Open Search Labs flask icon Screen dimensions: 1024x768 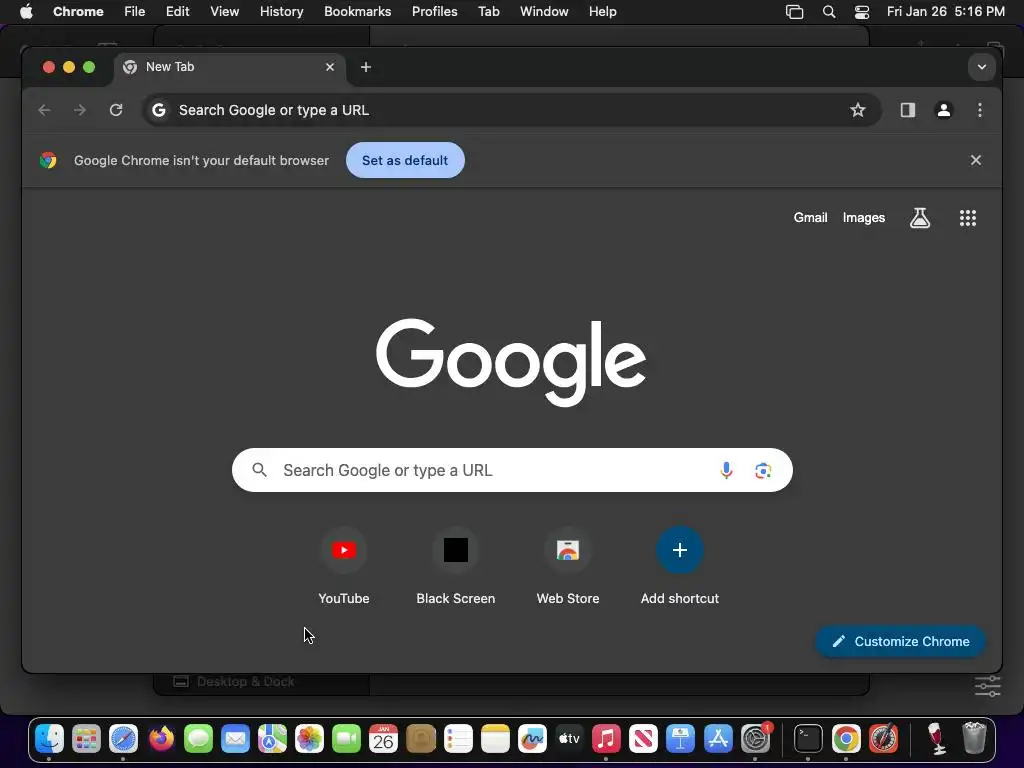(x=920, y=217)
